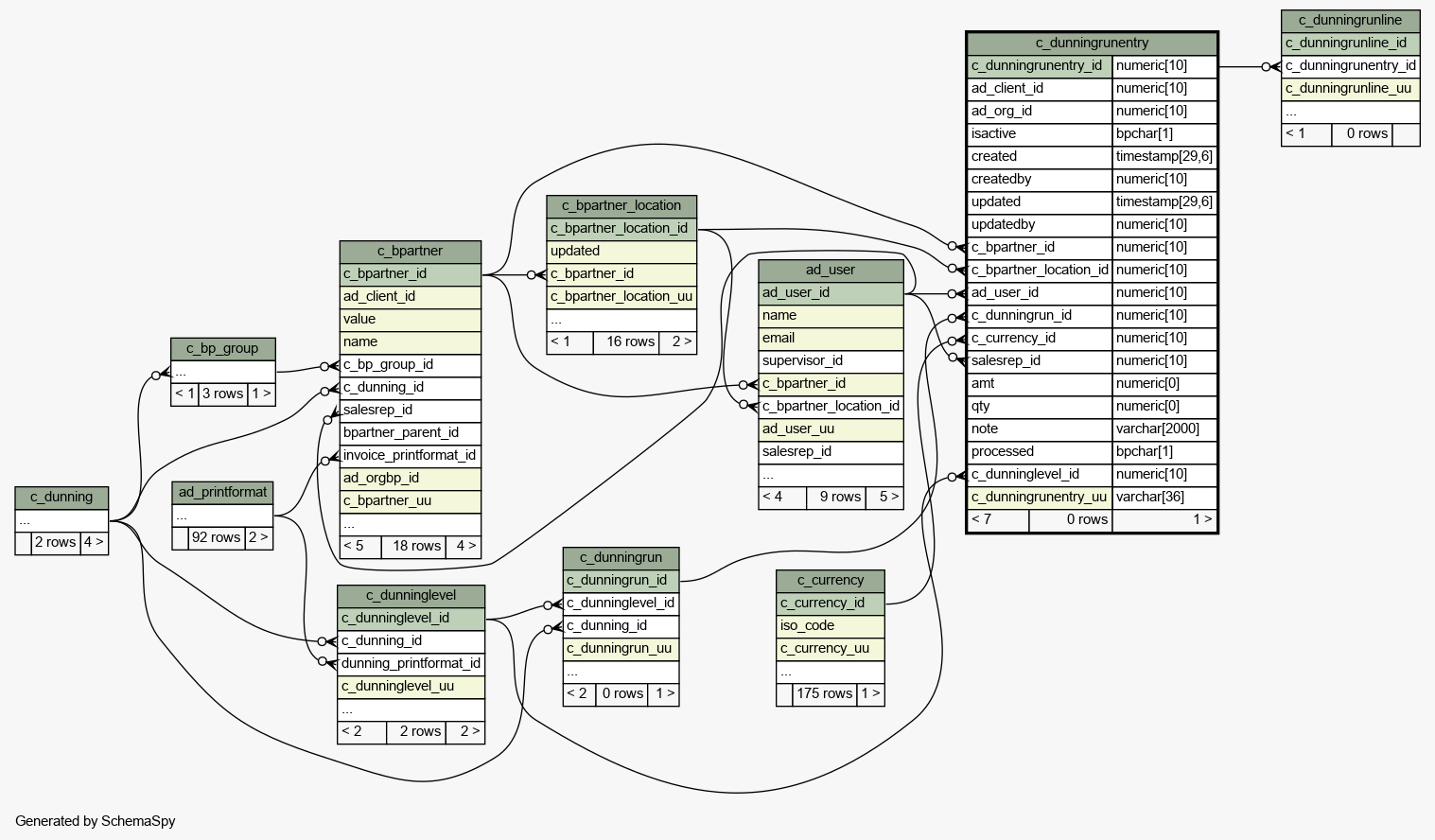
Task: Click c_dunningrunentry_uu column
Action: tap(1040, 497)
